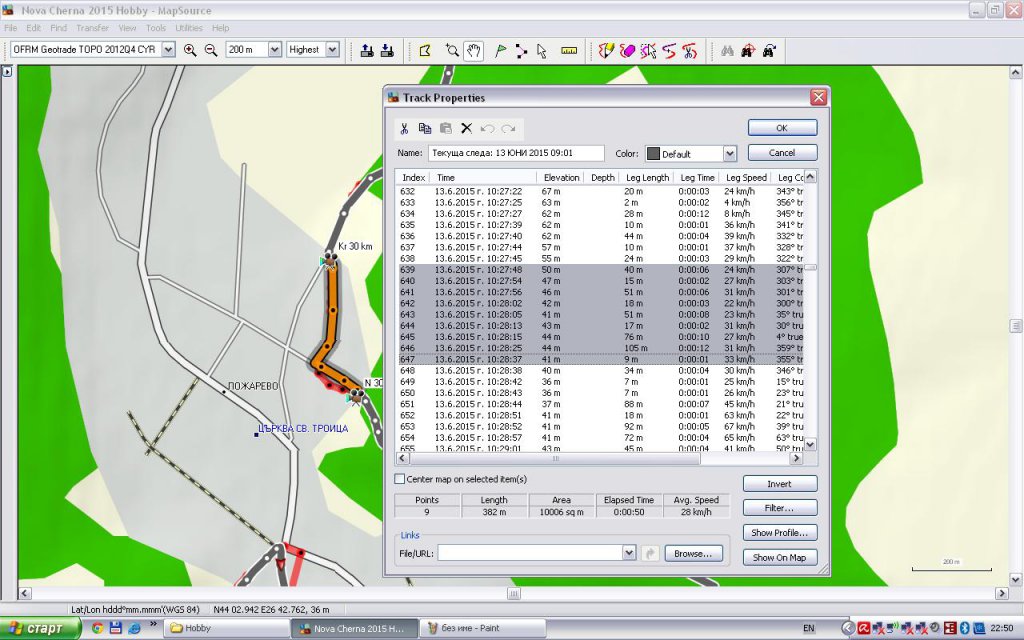
Task: Open the track Color dropdown
Action: pyautogui.click(x=729, y=154)
